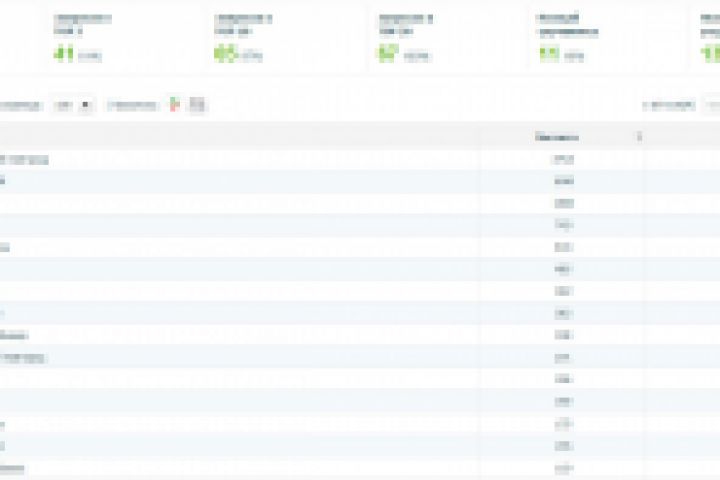
Task: Select the fourth summary card title
Action: pyautogui.click(x=568, y=25)
